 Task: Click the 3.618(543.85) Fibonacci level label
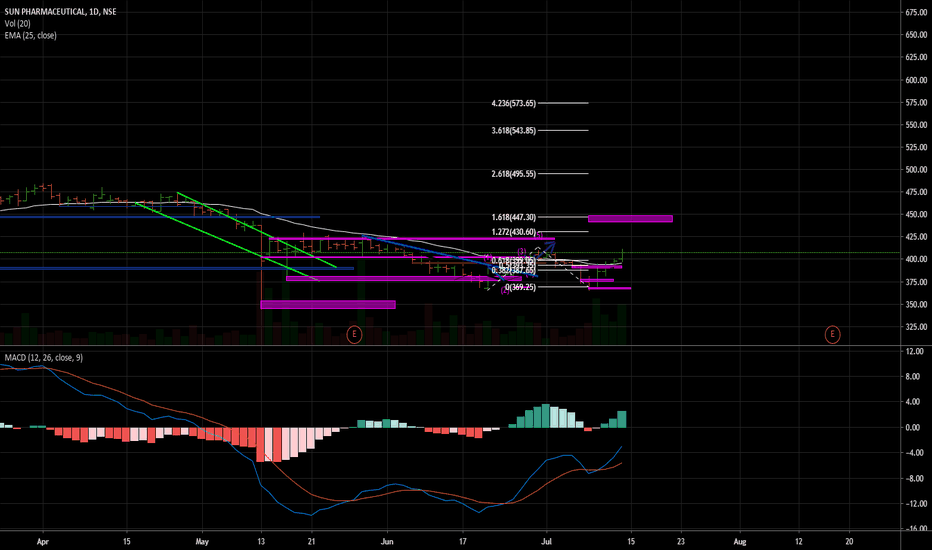tap(514, 130)
